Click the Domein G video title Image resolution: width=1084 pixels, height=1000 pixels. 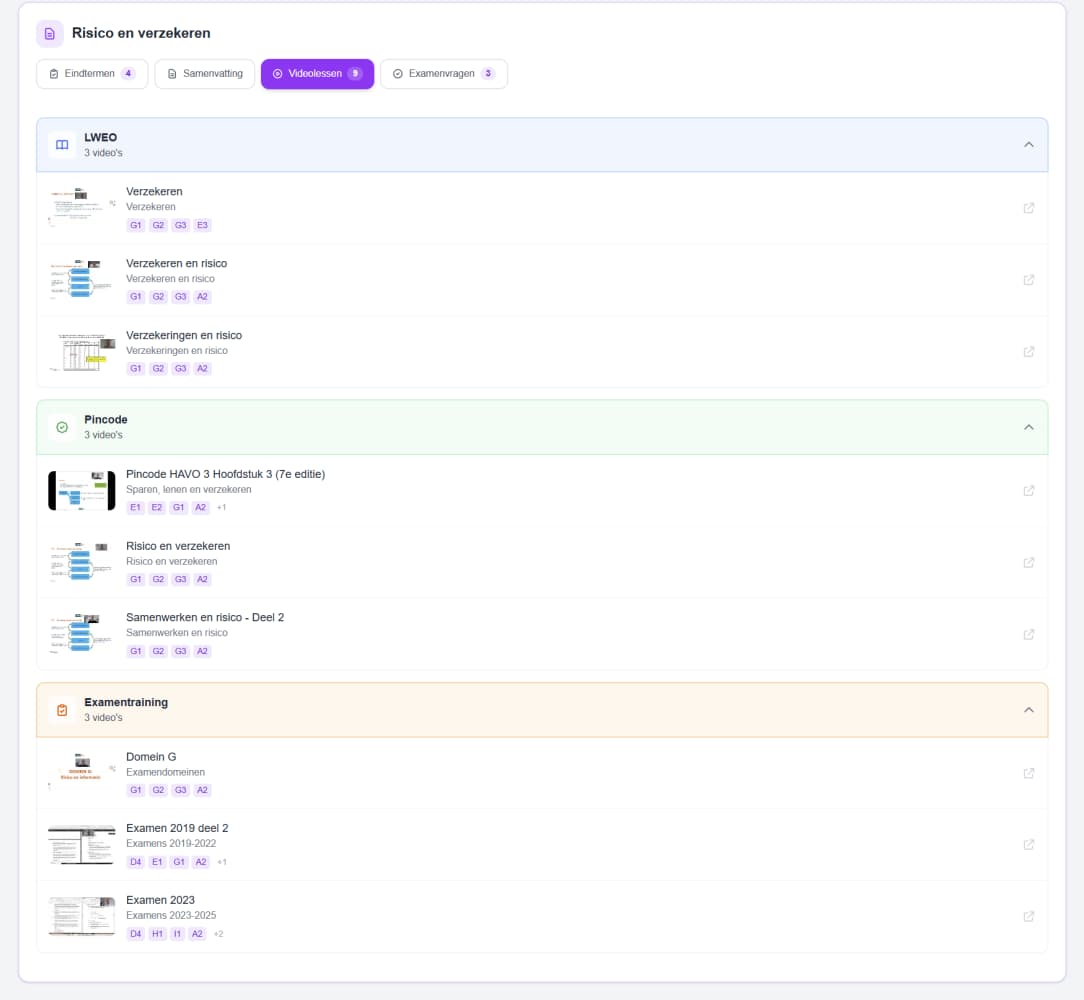[151, 757]
